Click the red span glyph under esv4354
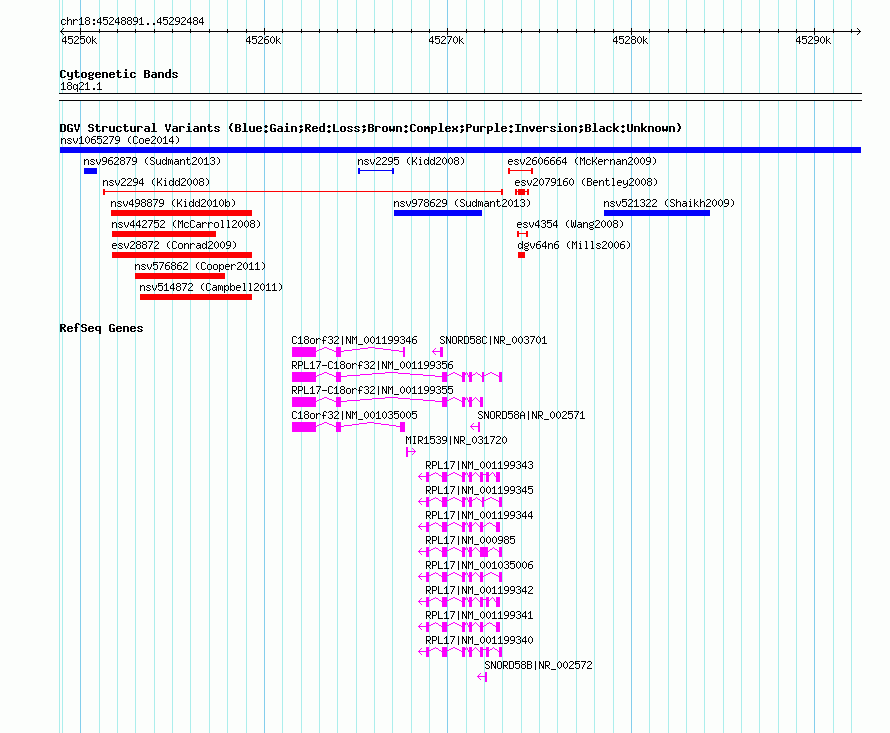This screenshot has height=733, width=890. pyautogui.click(x=523, y=234)
